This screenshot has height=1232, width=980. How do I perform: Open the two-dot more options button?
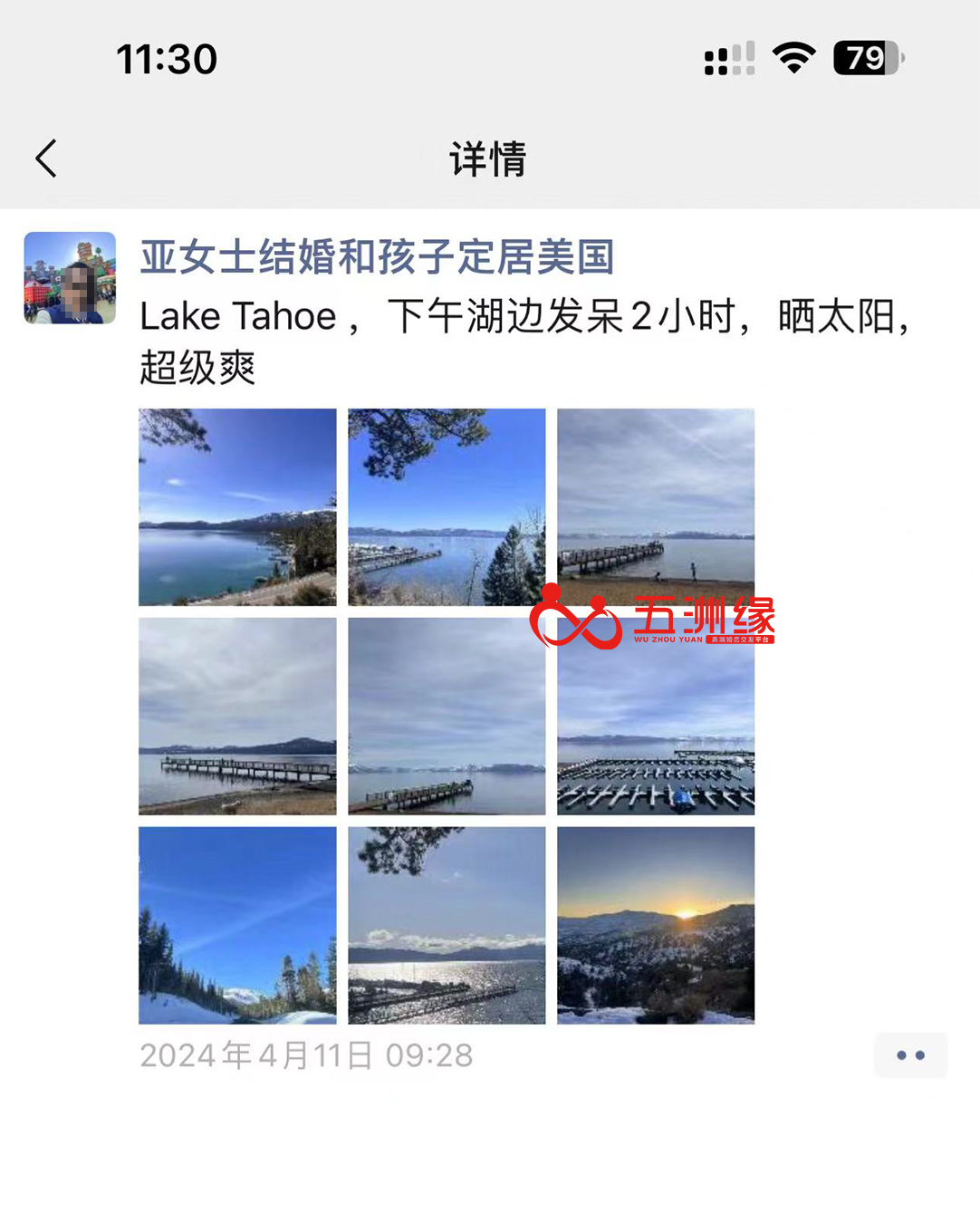pyautogui.click(x=910, y=1055)
